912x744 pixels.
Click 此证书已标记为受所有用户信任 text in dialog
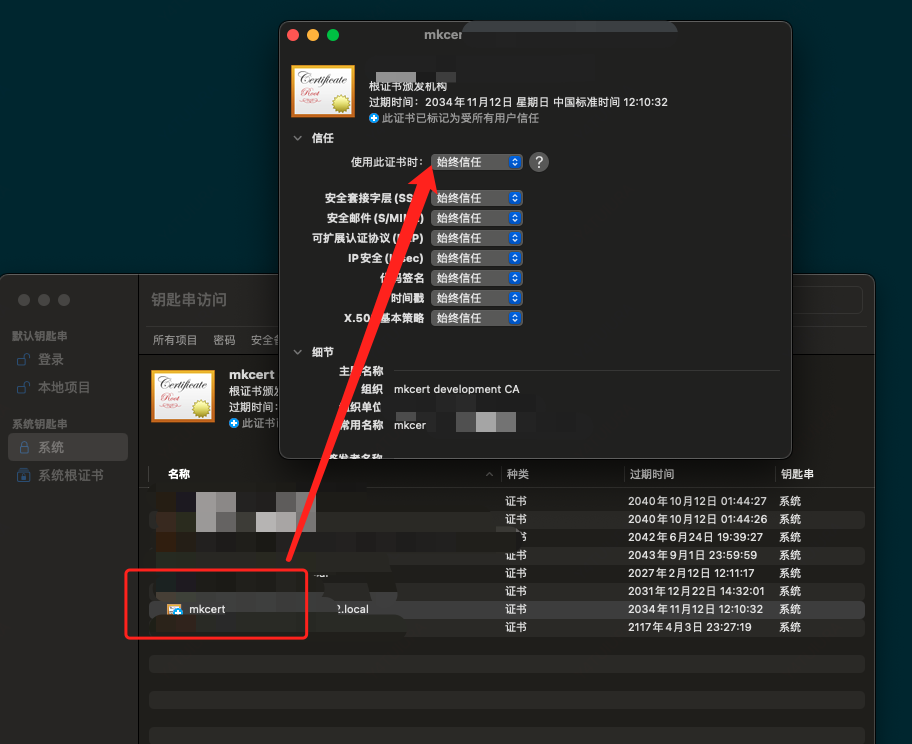pyautogui.click(x=460, y=118)
